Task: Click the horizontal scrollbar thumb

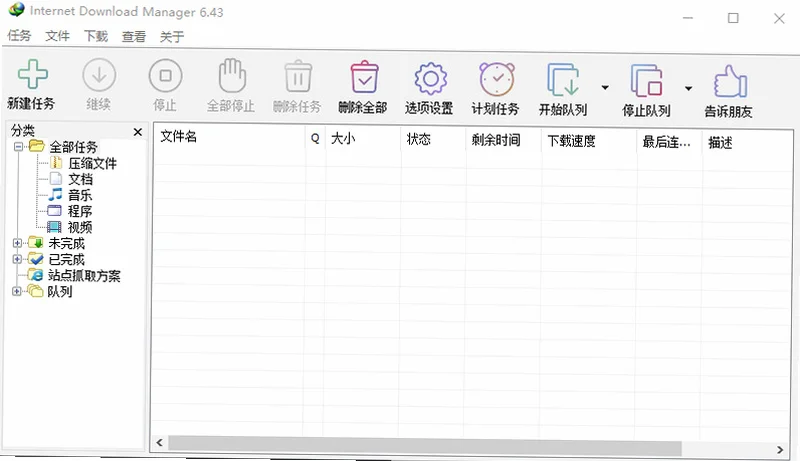Action: 424,446
